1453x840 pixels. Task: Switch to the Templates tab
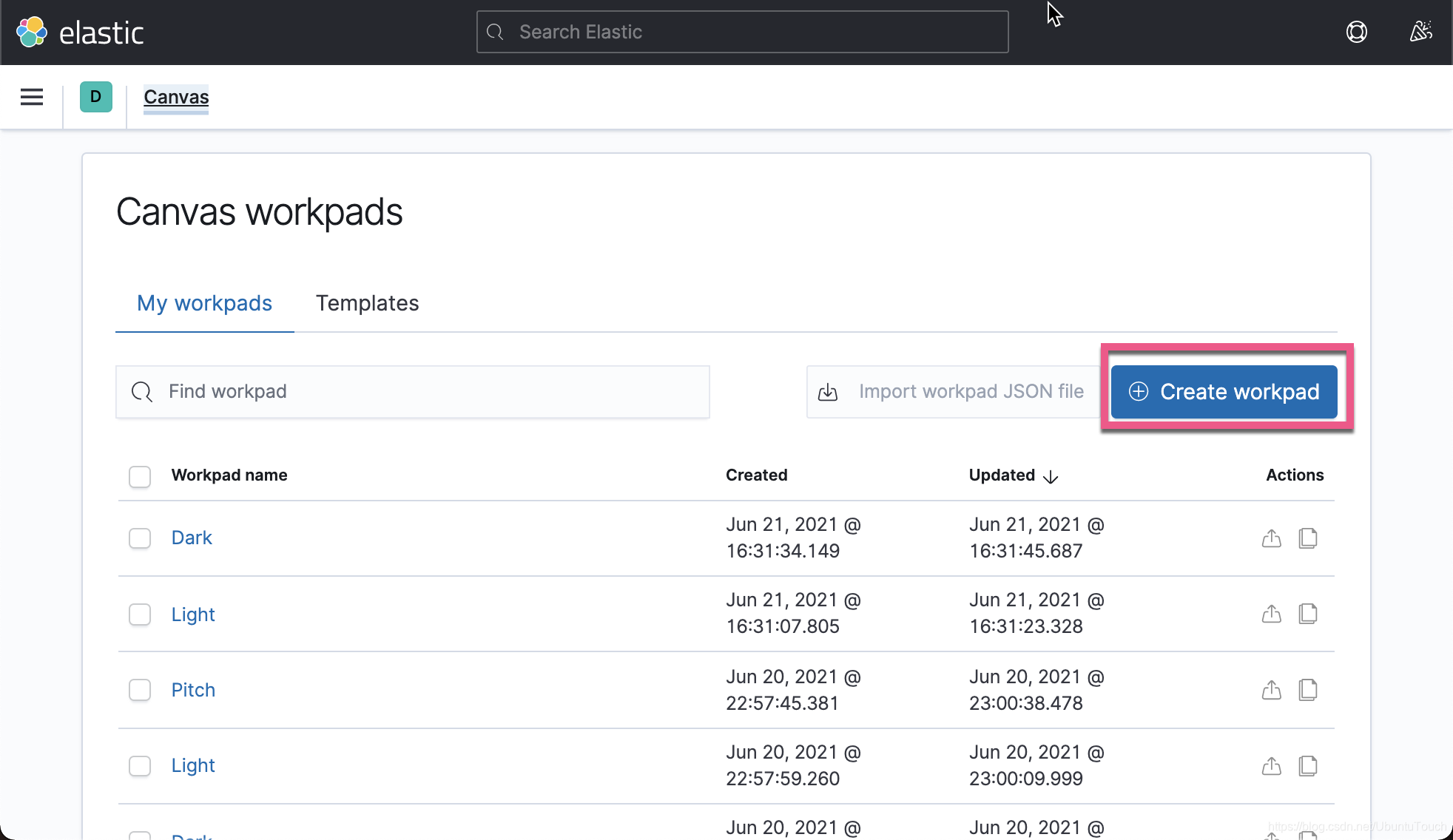pos(368,303)
